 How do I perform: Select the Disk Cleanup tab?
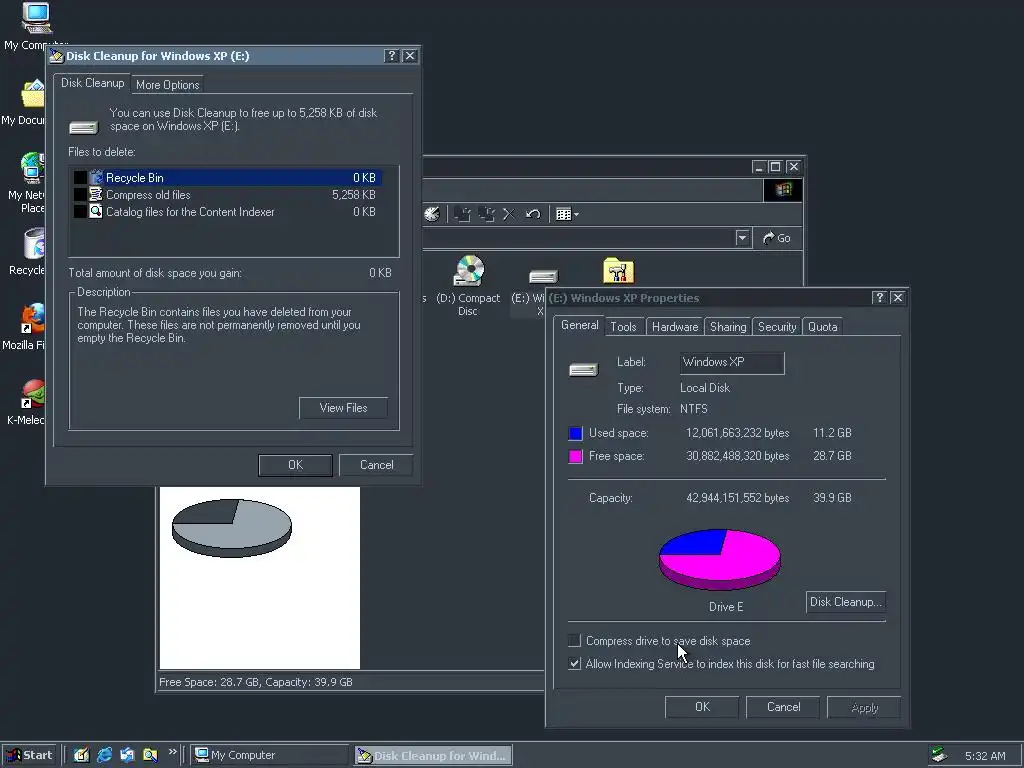[x=92, y=83]
